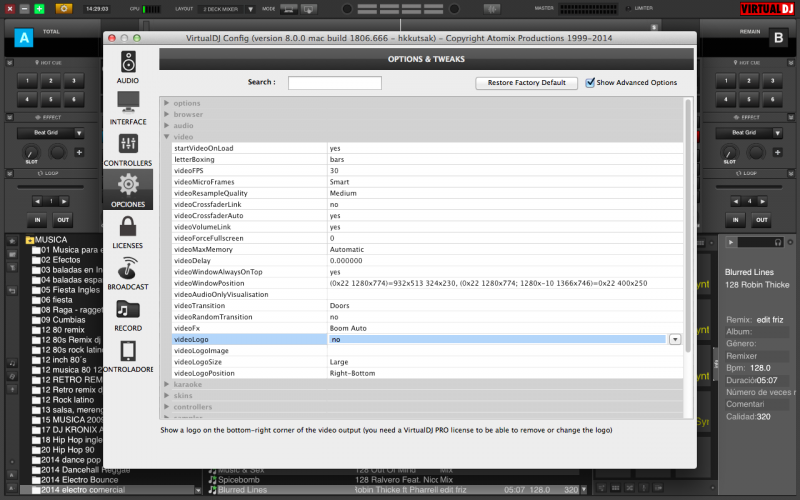Open deck A Beat Grid effect dropdown

pos(79,133)
